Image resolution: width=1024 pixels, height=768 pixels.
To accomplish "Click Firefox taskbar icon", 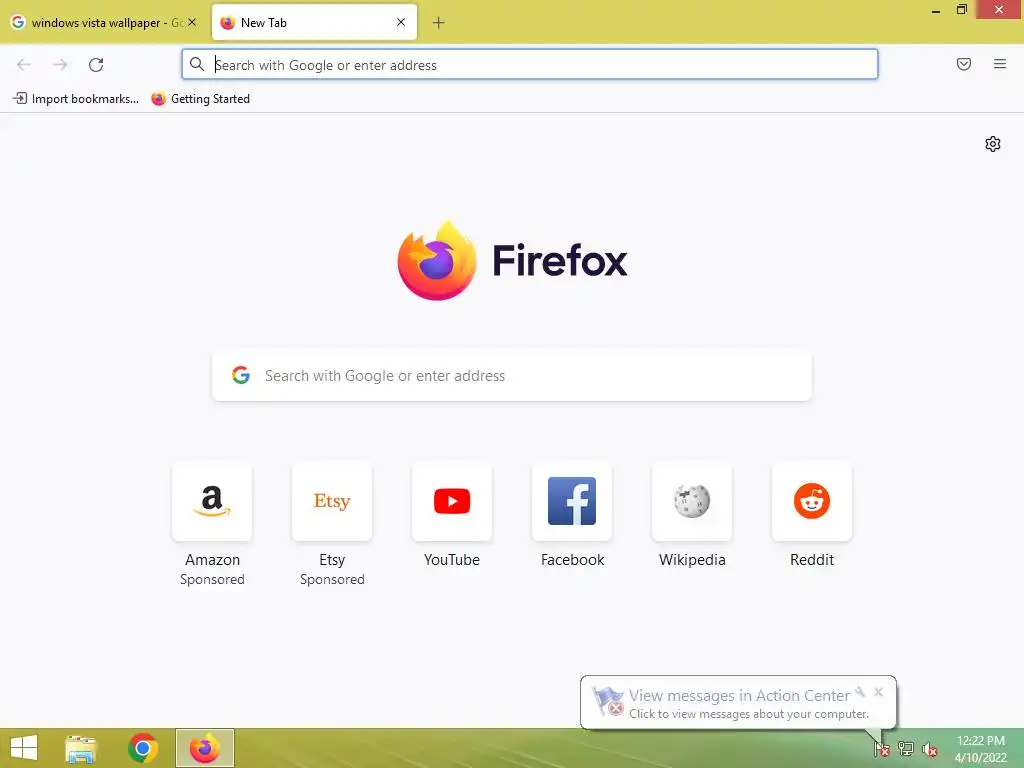I will [x=204, y=748].
